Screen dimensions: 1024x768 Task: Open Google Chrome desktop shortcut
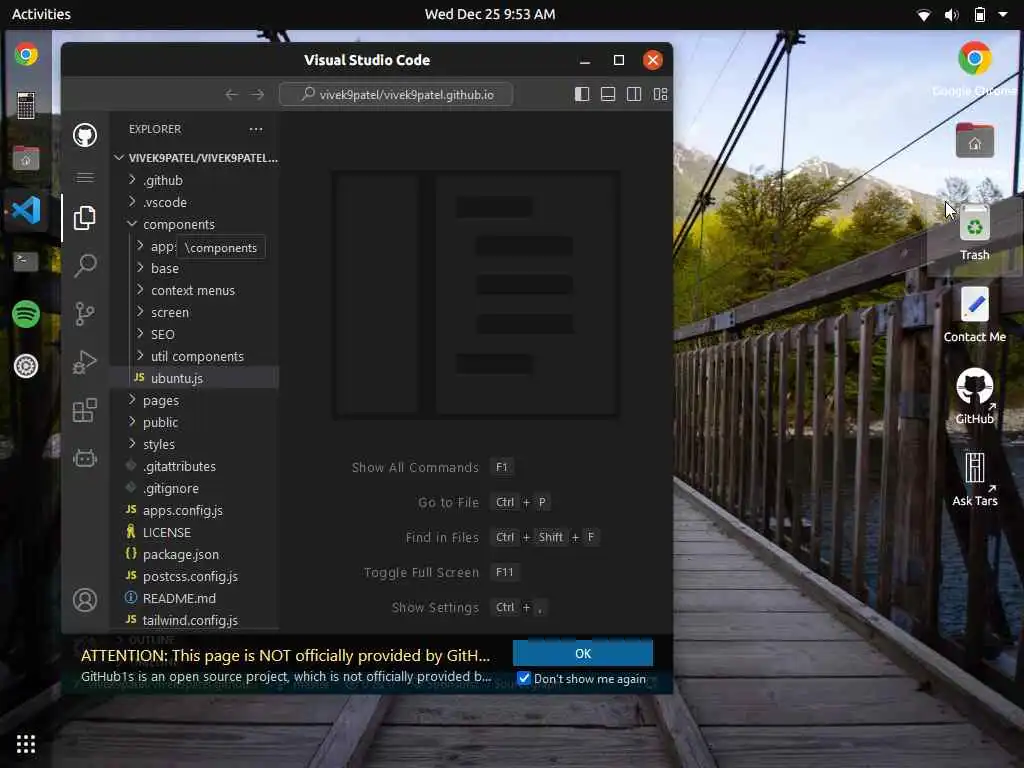[x=974, y=68]
